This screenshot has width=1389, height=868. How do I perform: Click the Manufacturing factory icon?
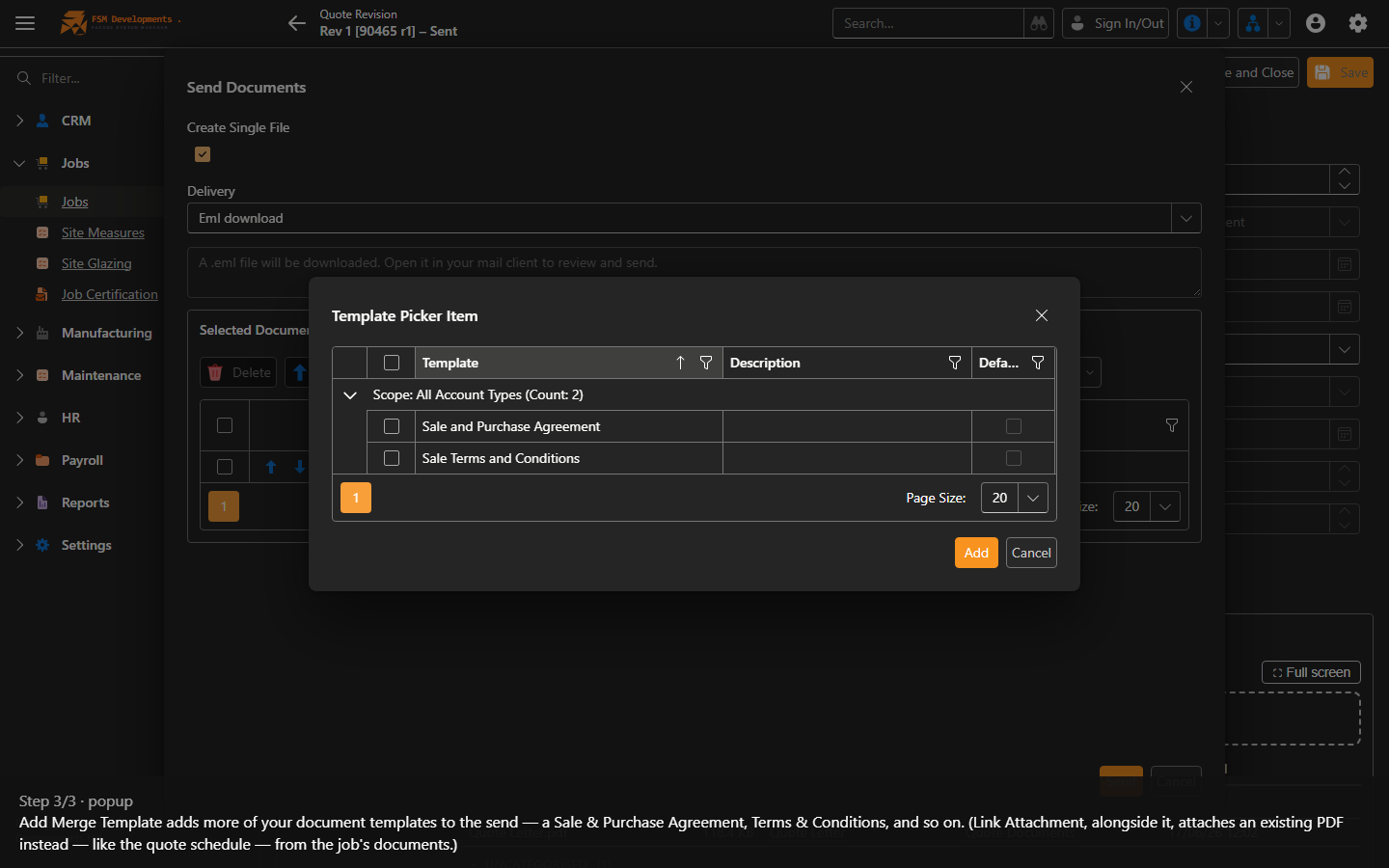[42, 333]
